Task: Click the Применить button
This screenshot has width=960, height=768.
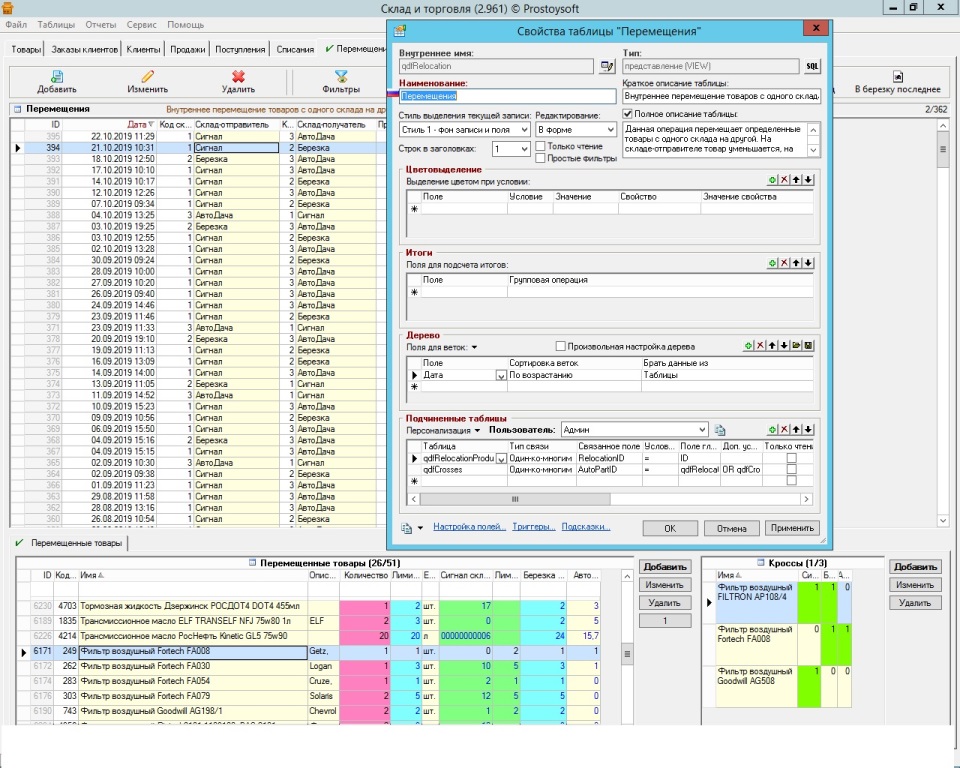Action: point(792,528)
